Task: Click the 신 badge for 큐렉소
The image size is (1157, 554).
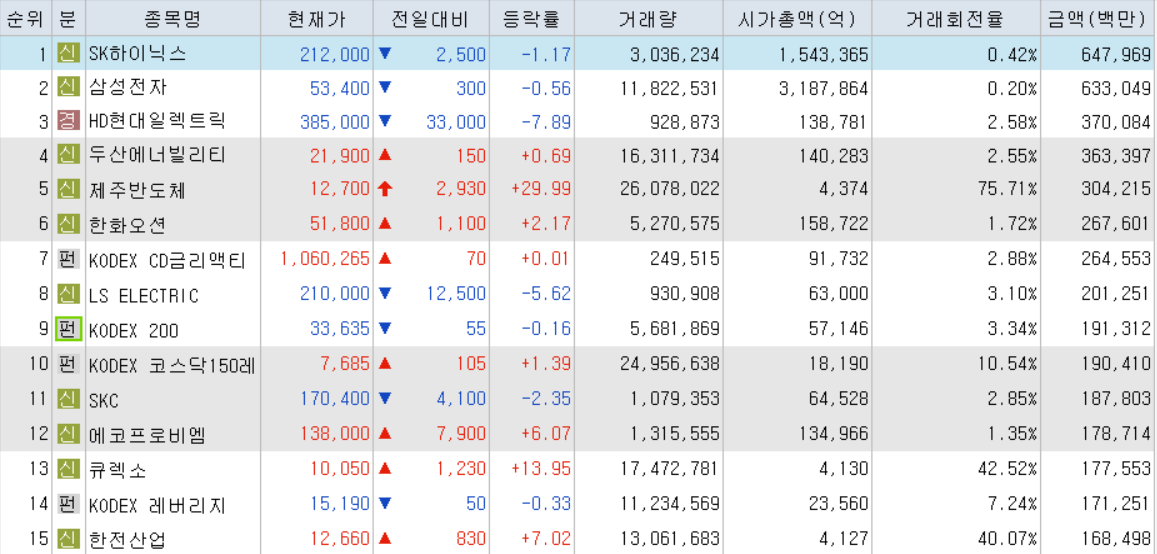Action: 68,468
